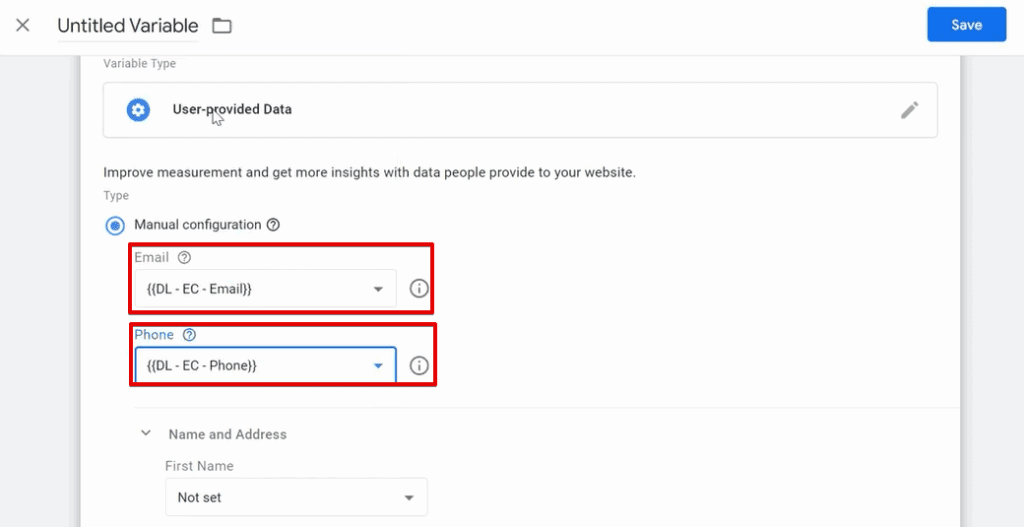1024x527 pixels.
Task: Open the info icon next to Phone field
Action: 419,366
